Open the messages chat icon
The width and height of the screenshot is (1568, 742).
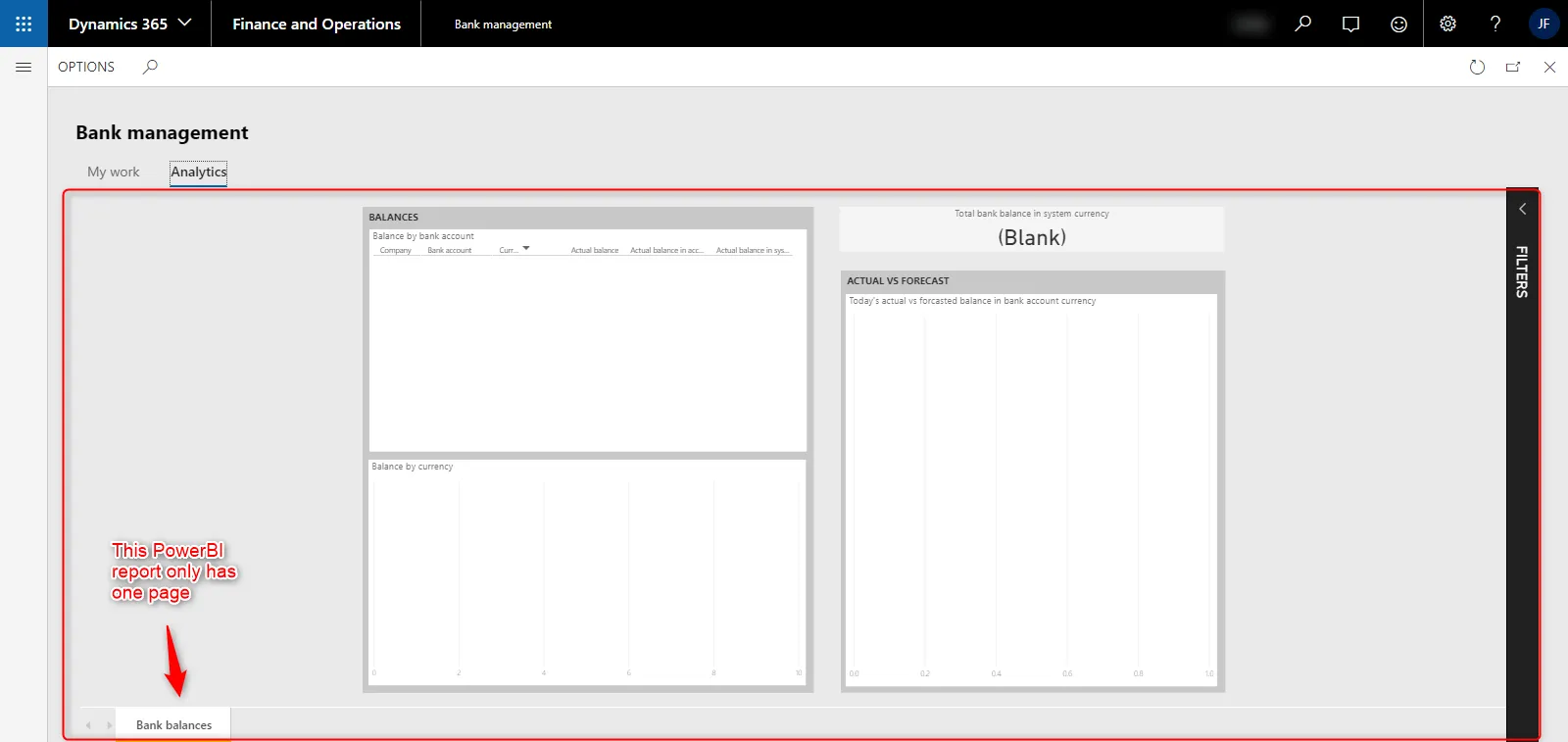(x=1350, y=24)
